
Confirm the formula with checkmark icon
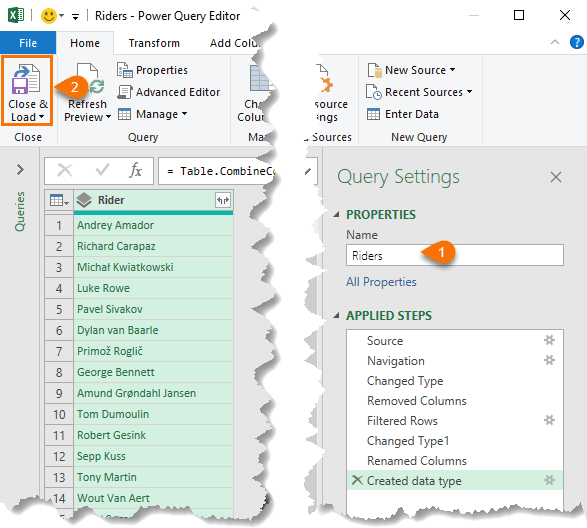(x=102, y=170)
